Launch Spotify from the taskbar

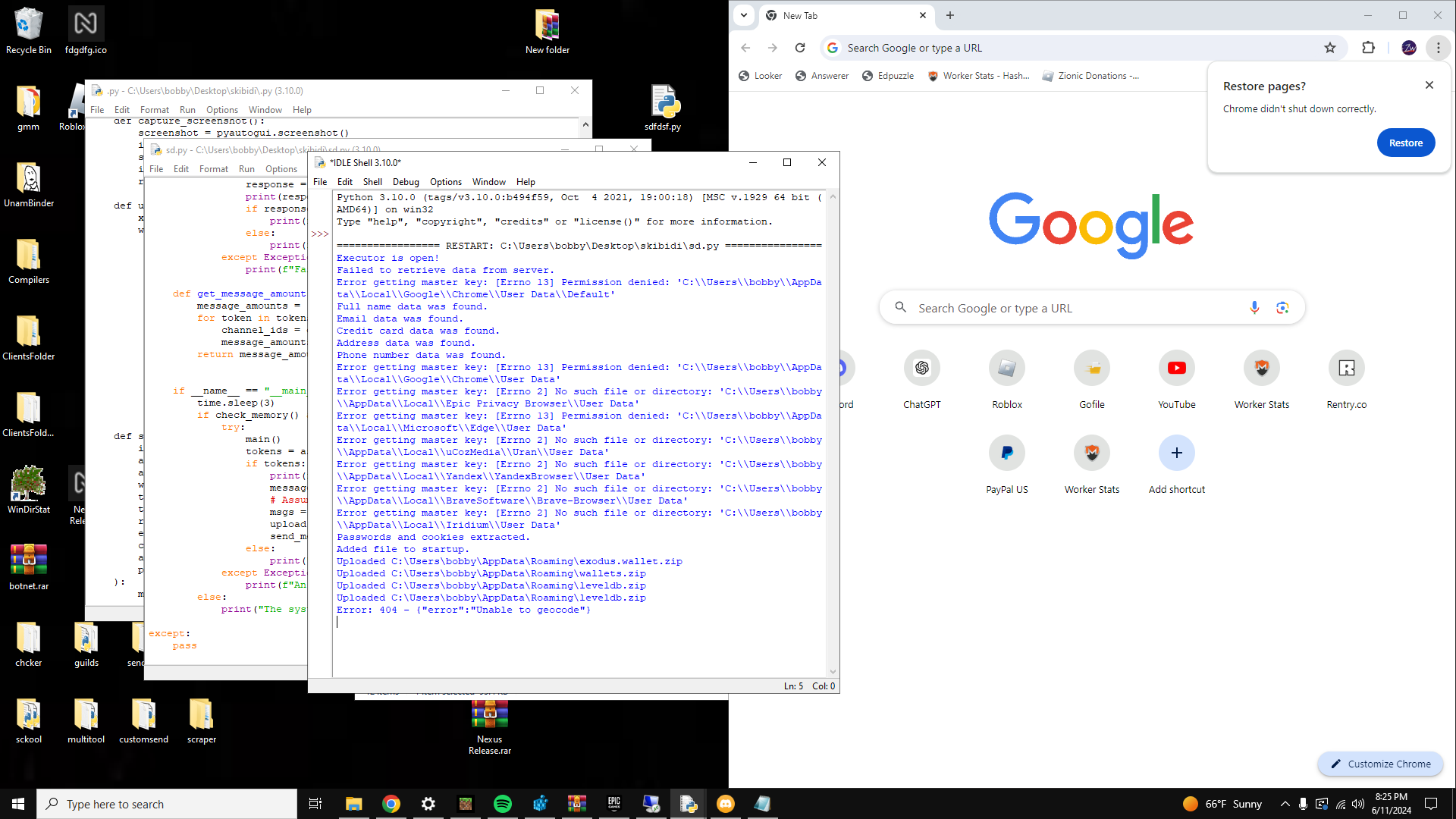pyautogui.click(x=502, y=804)
